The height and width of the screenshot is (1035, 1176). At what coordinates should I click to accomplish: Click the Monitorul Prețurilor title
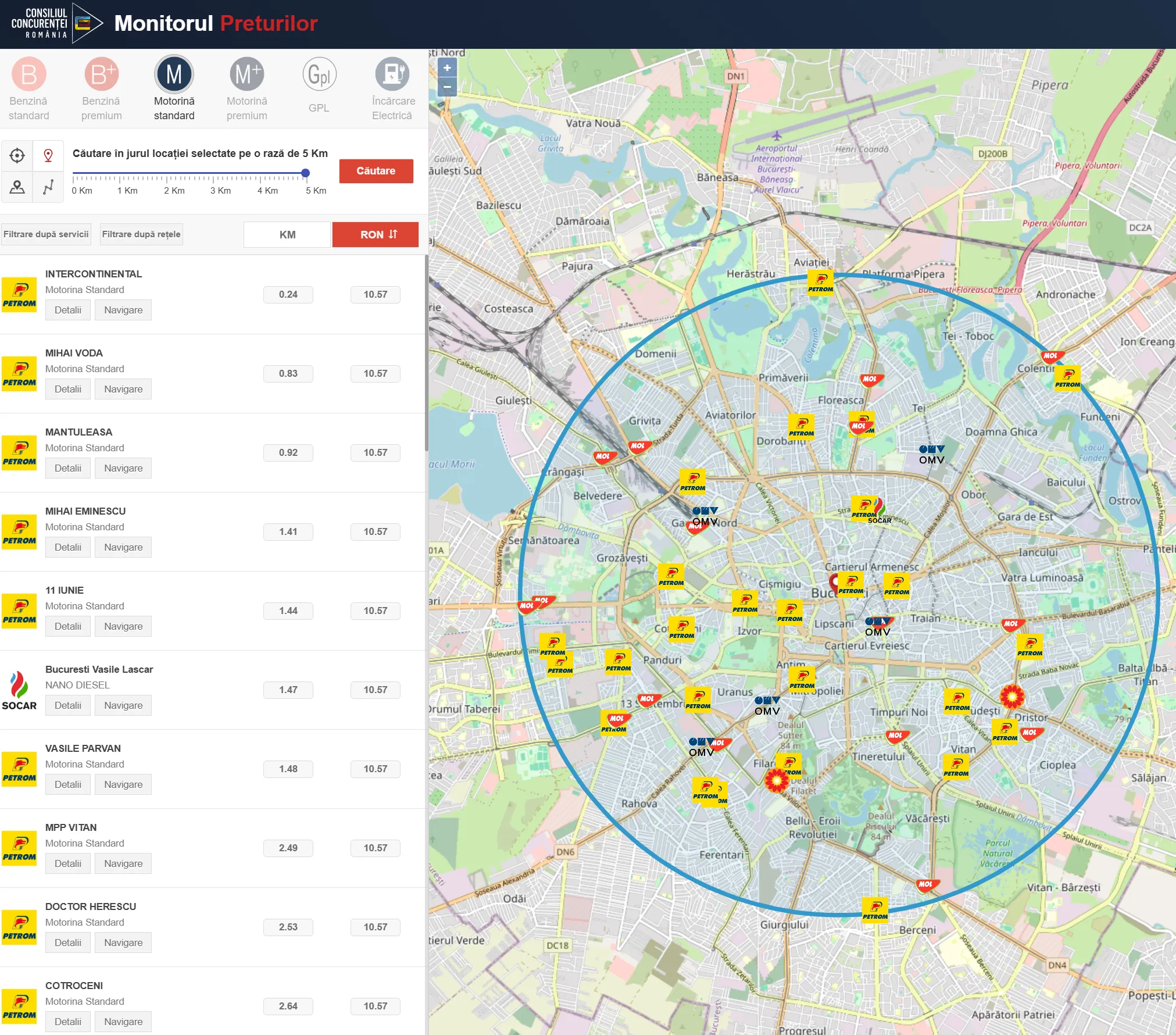tap(216, 23)
